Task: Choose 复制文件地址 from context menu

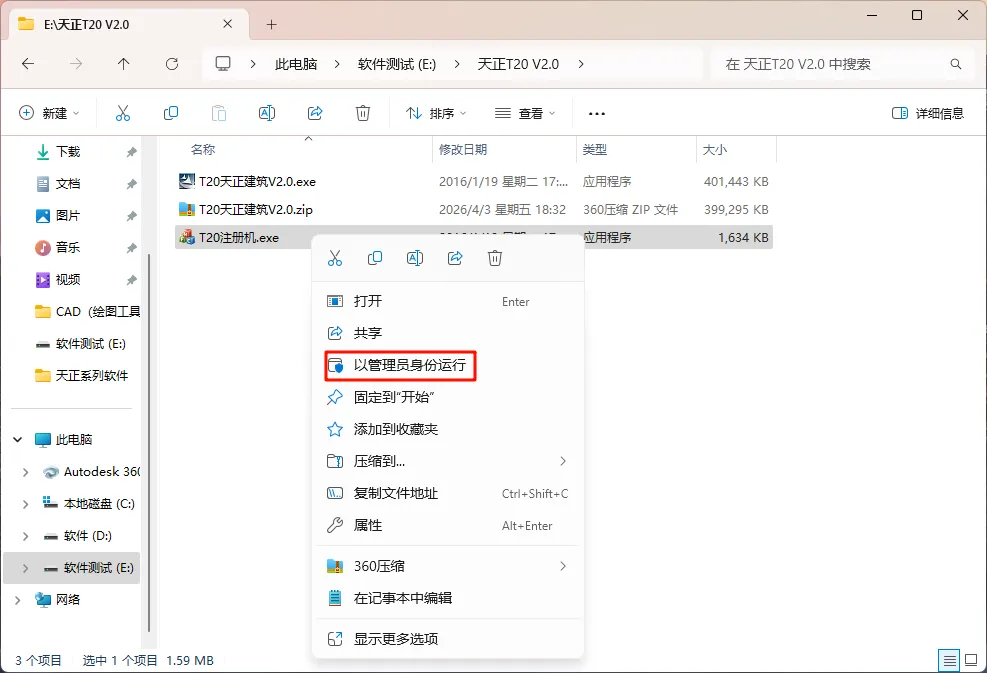Action: (448, 494)
